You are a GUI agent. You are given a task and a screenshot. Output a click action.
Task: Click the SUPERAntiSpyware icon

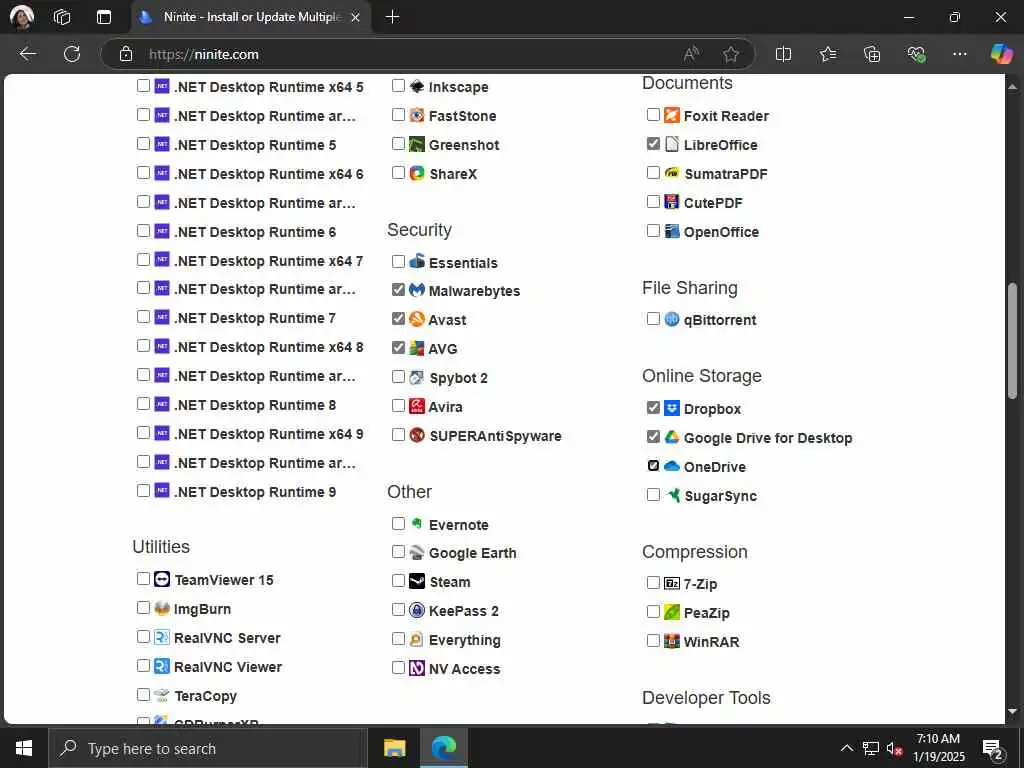coord(417,435)
